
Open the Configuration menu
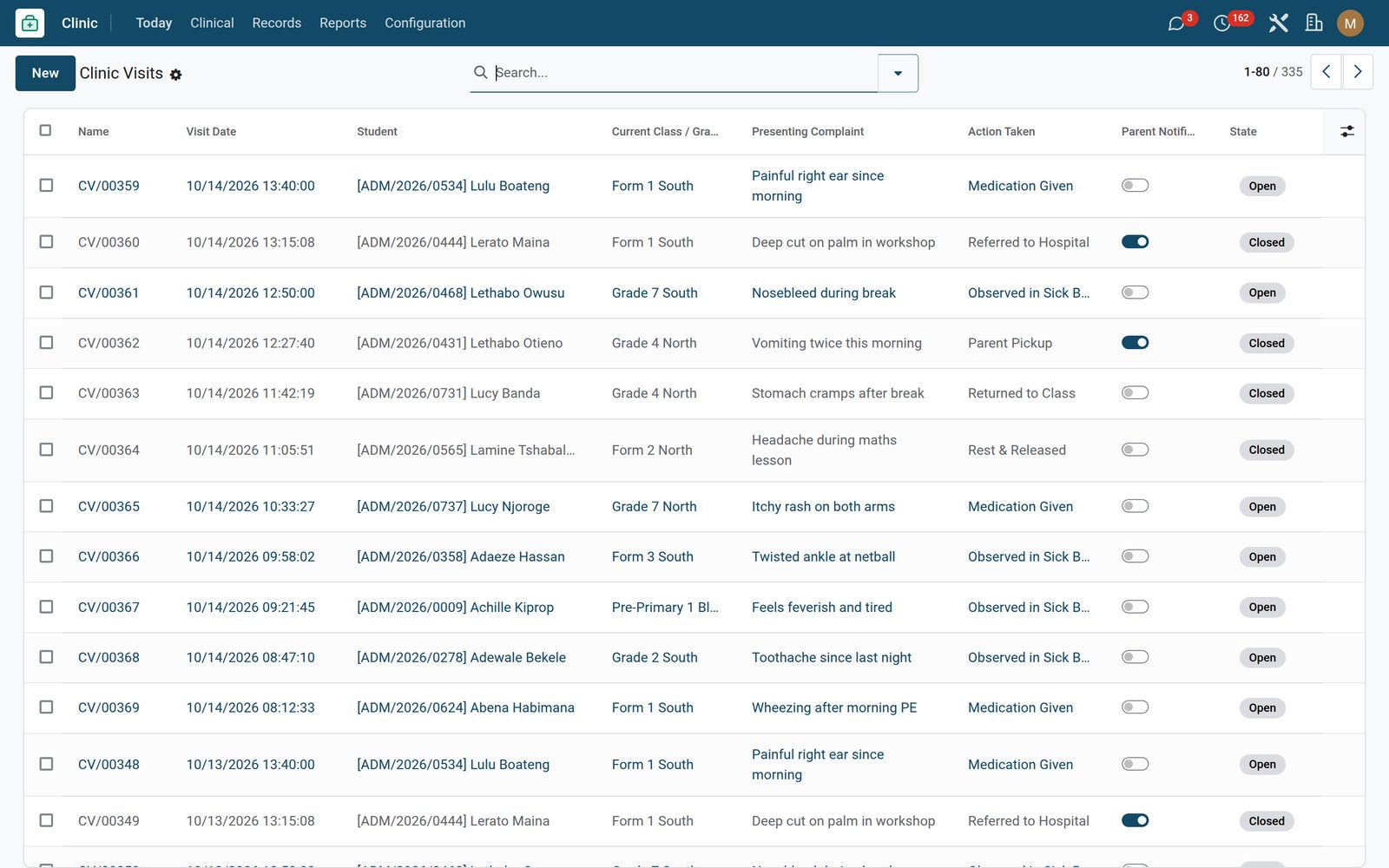pos(425,23)
